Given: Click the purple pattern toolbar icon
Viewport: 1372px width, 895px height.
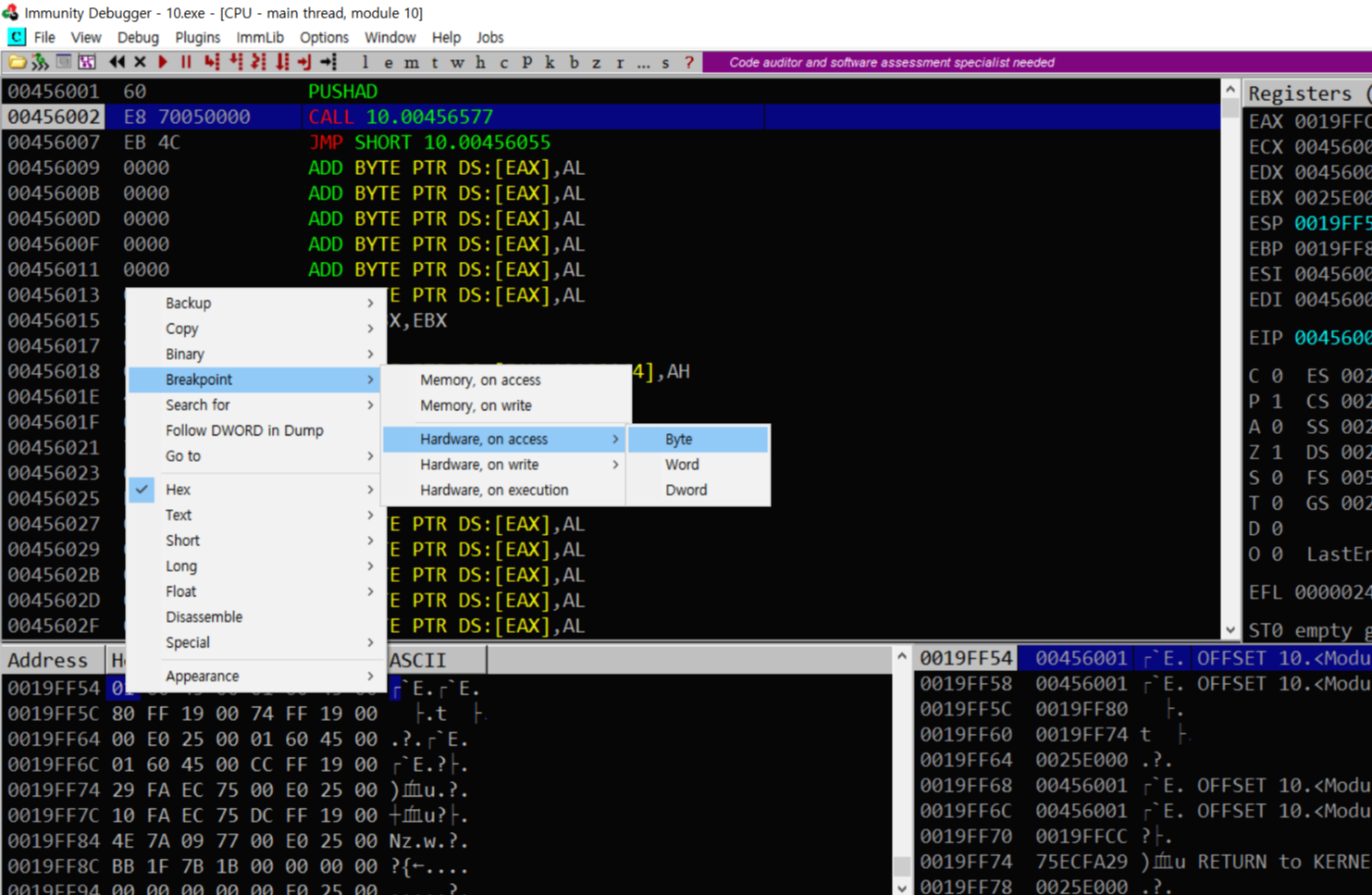Looking at the screenshot, I should pos(87,62).
